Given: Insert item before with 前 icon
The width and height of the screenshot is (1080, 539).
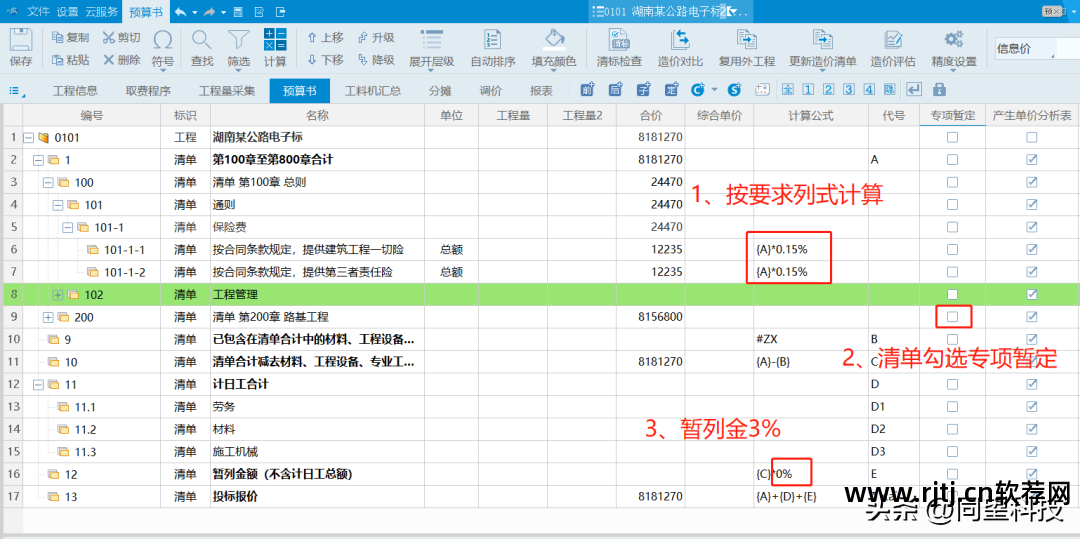Looking at the screenshot, I should [x=588, y=89].
